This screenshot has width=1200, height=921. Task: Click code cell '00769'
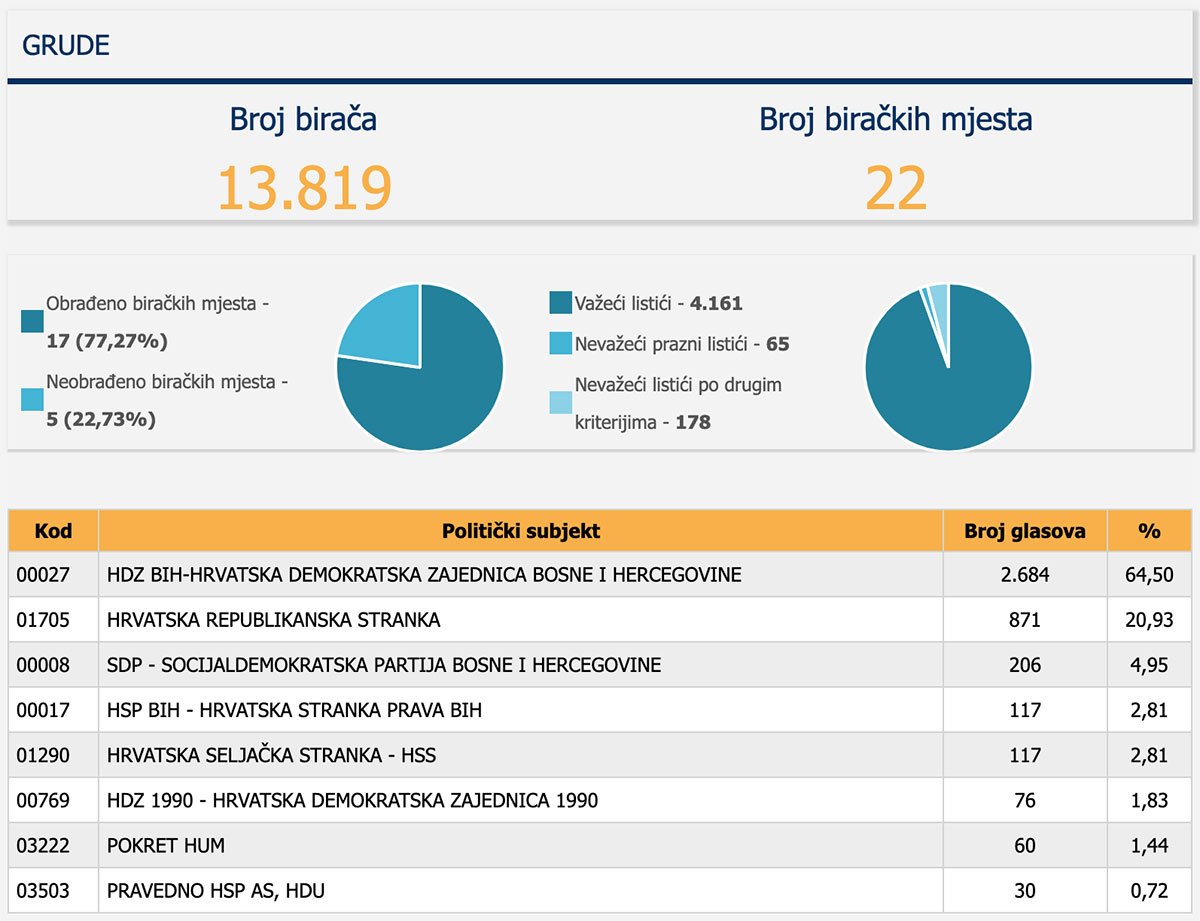point(53,800)
